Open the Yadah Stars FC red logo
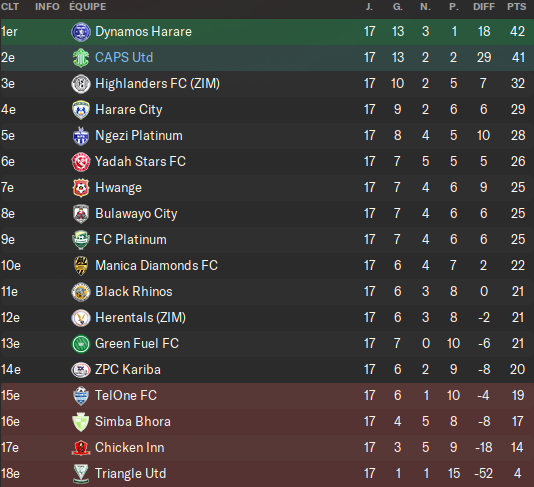The image size is (534, 487). 81,162
